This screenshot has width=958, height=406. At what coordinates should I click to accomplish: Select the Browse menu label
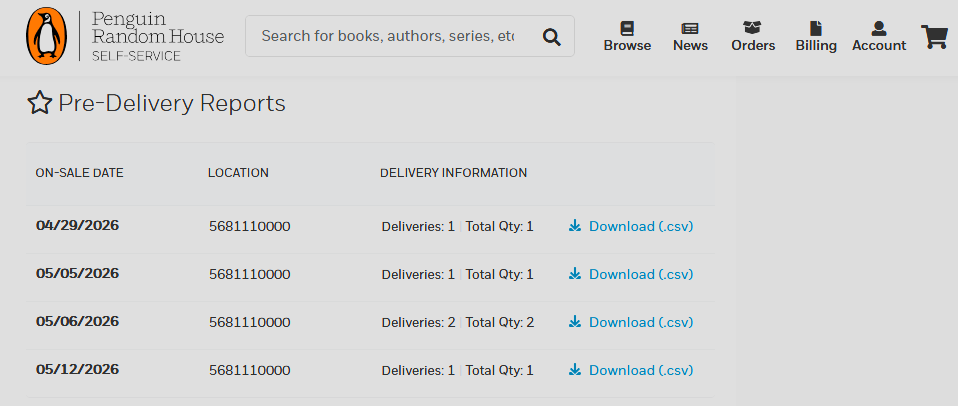pos(627,46)
